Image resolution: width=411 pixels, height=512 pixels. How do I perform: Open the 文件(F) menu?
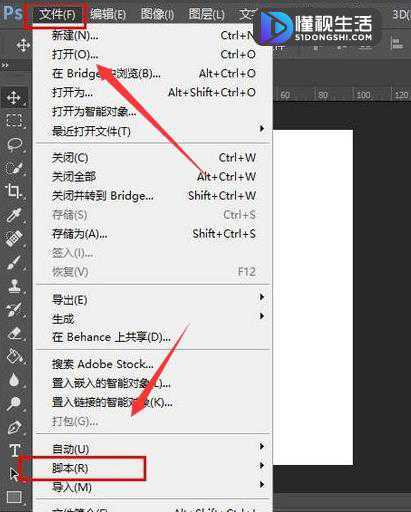pyautogui.click(x=56, y=14)
